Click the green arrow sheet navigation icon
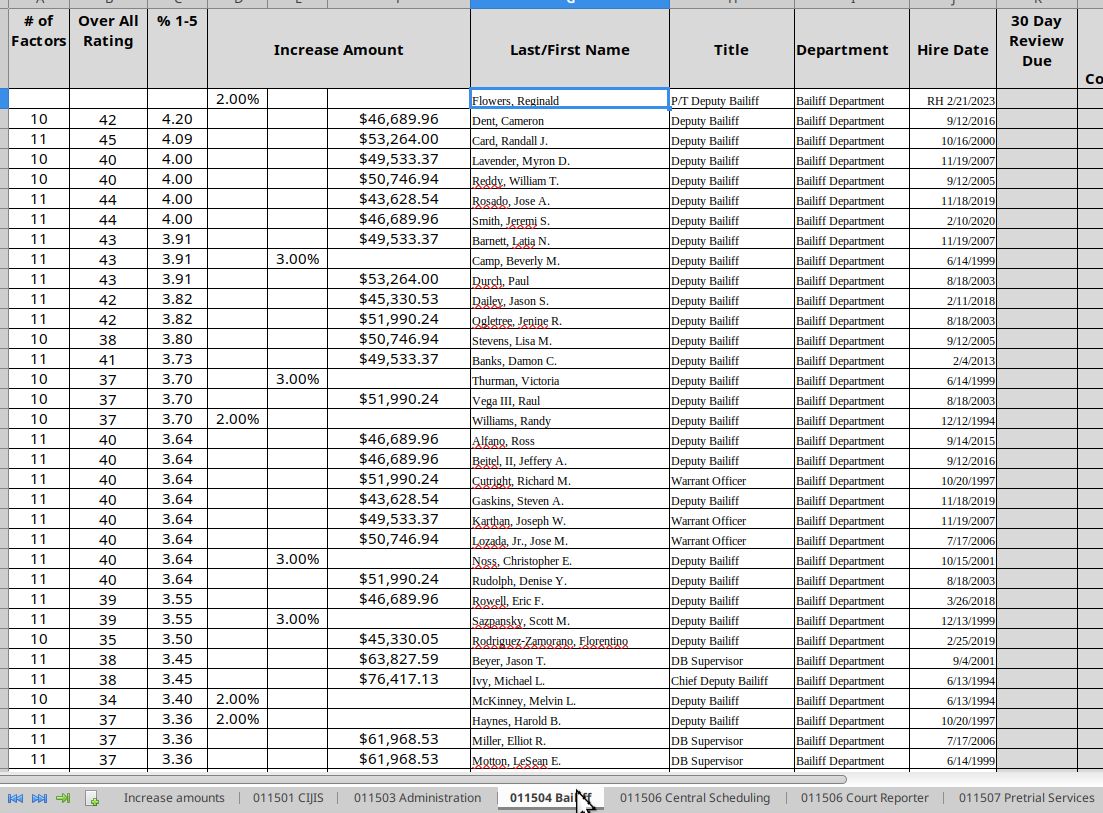This screenshot has height=813, width=1103. [63, 798]
